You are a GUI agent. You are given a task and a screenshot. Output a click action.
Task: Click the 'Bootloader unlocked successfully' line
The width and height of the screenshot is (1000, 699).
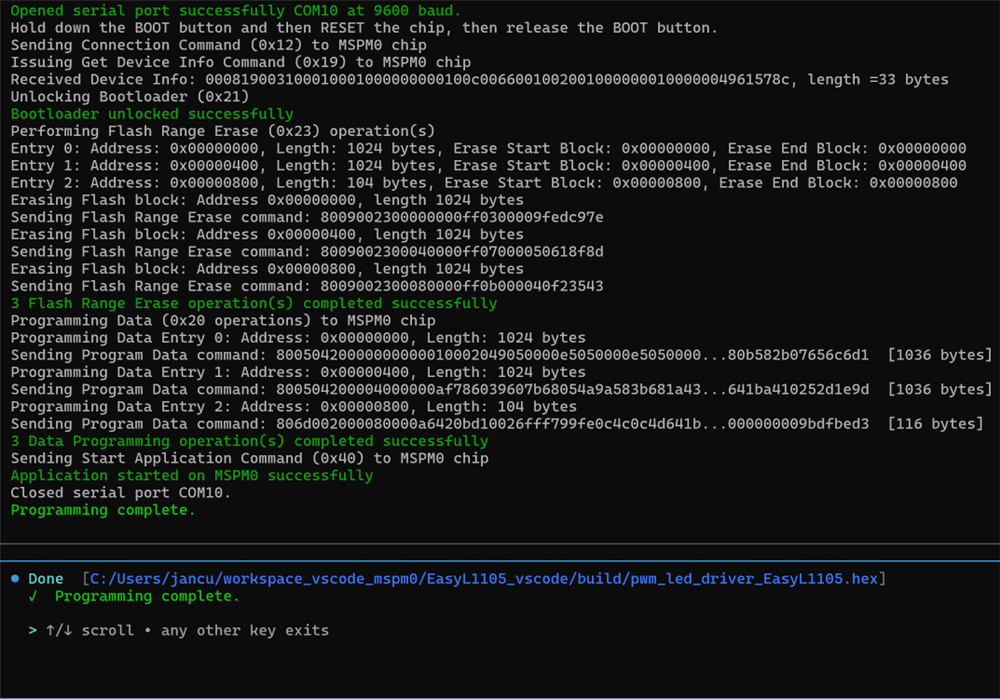coord(152,114)
